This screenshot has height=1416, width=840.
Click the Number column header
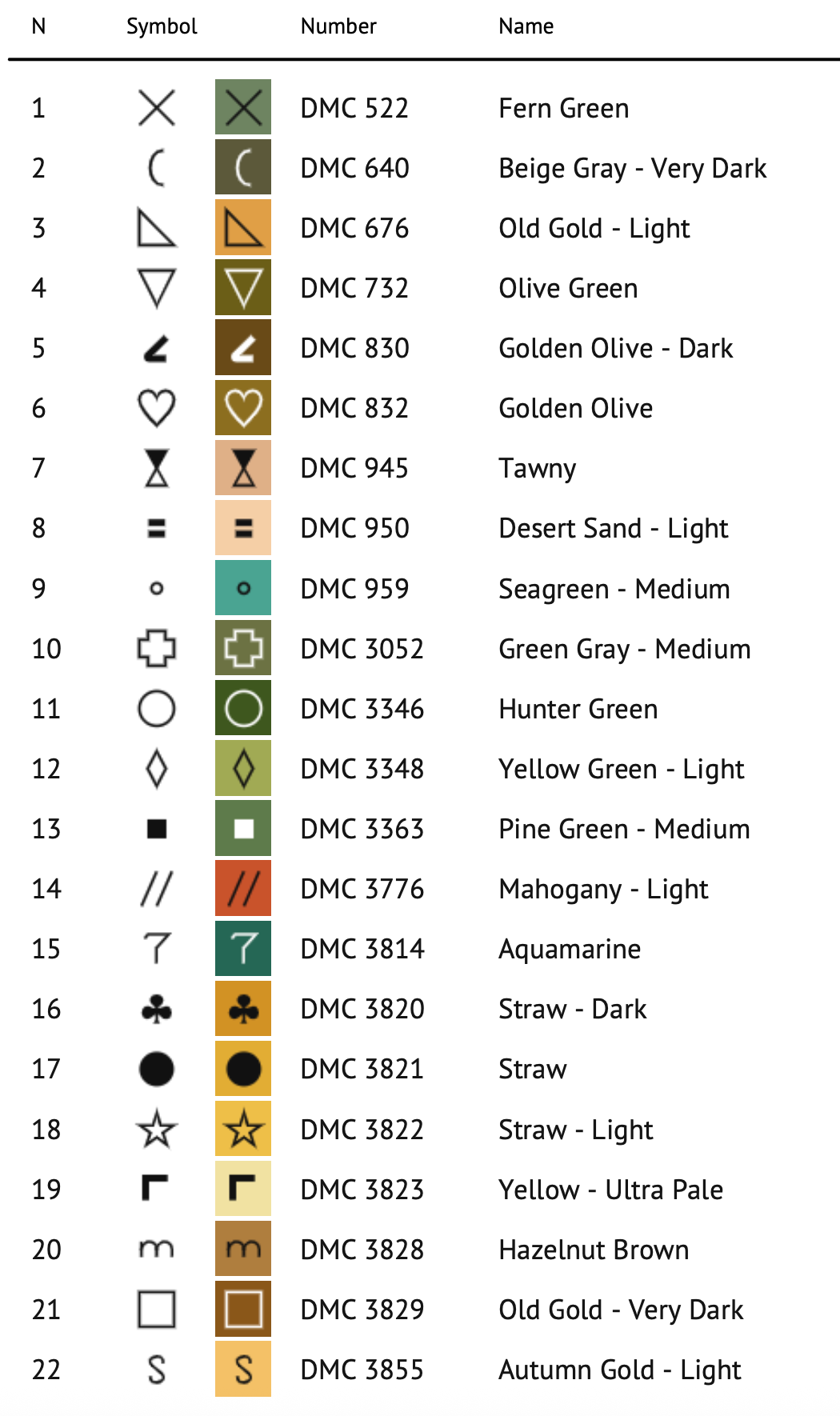pos(338,26)
